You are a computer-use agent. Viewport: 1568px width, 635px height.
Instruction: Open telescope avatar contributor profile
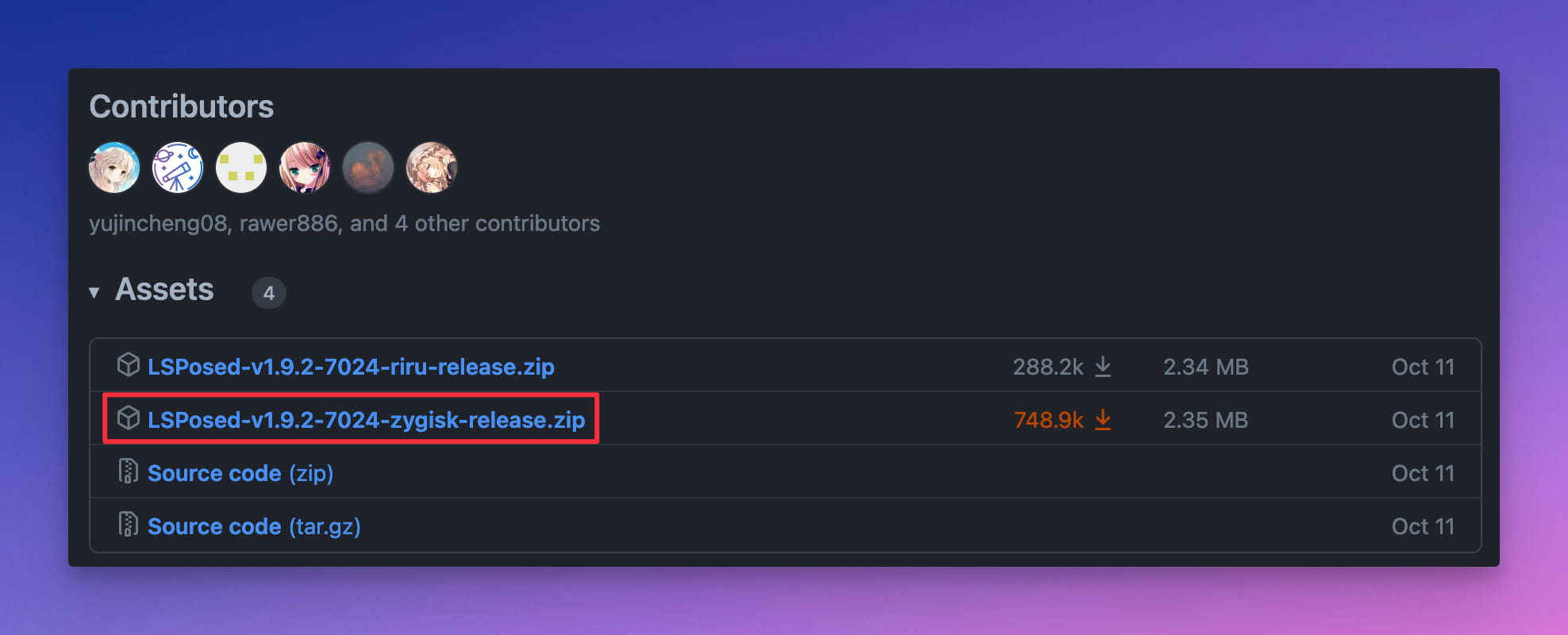pos(178,167)
